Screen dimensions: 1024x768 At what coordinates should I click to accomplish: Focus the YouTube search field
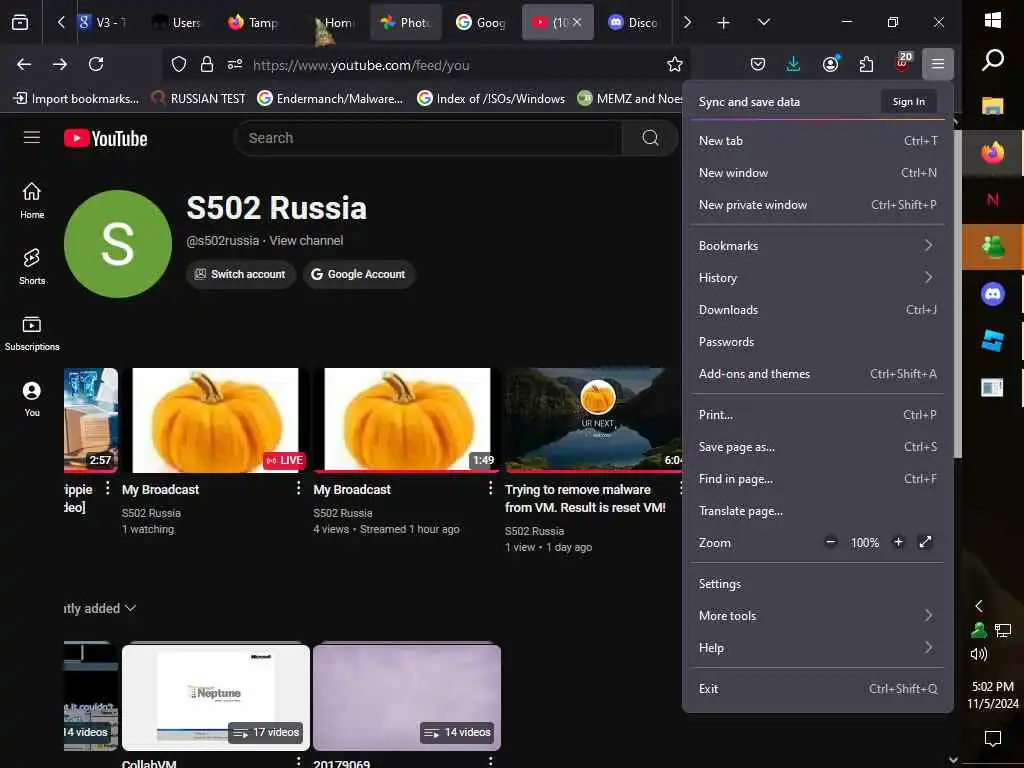(428, 138)
